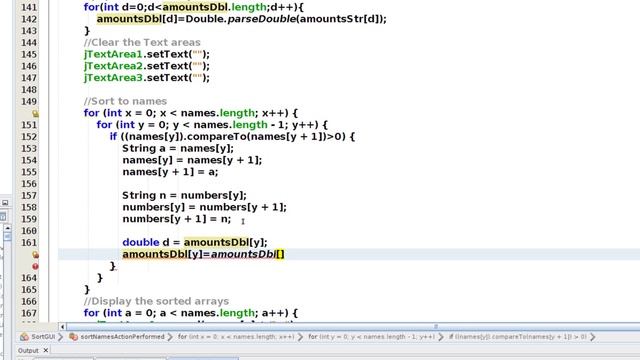Image resolution: width=640 pixels, height=360 pixels.
Task: Select the 'for (int y = 0' breadcrumb
Action: coord(371,337)
